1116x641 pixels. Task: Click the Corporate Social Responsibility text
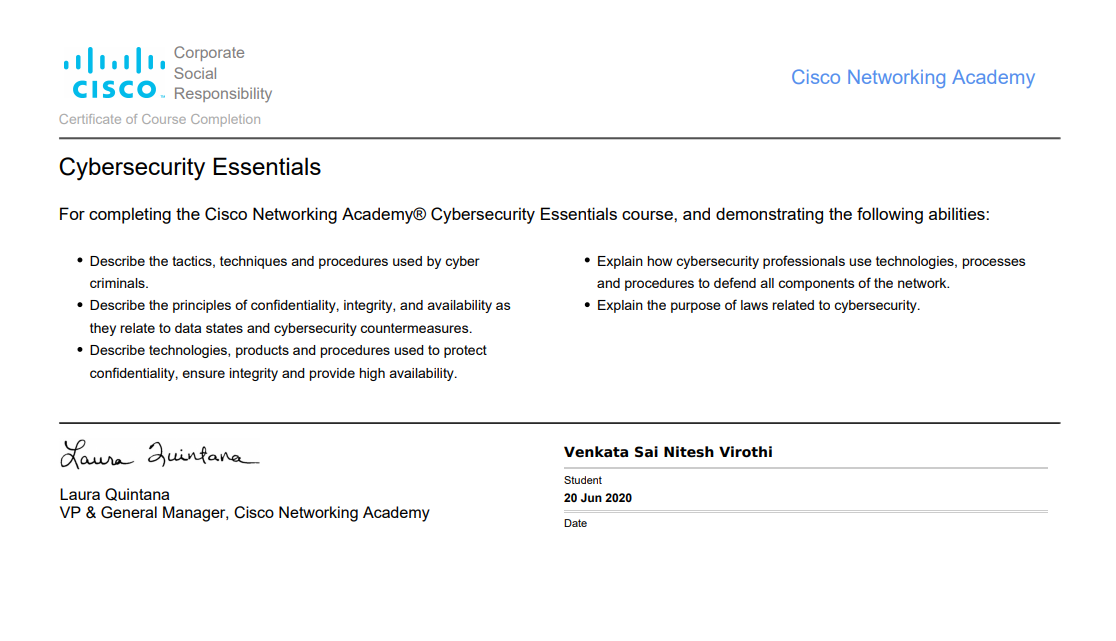pyautogui.click(x=223, y=73)
